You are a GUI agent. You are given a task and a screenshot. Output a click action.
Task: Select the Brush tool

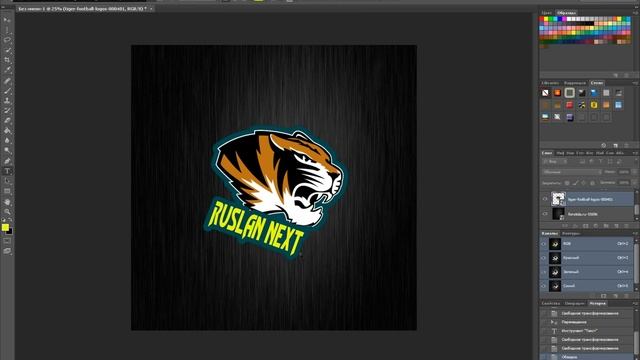pos(7,90)
